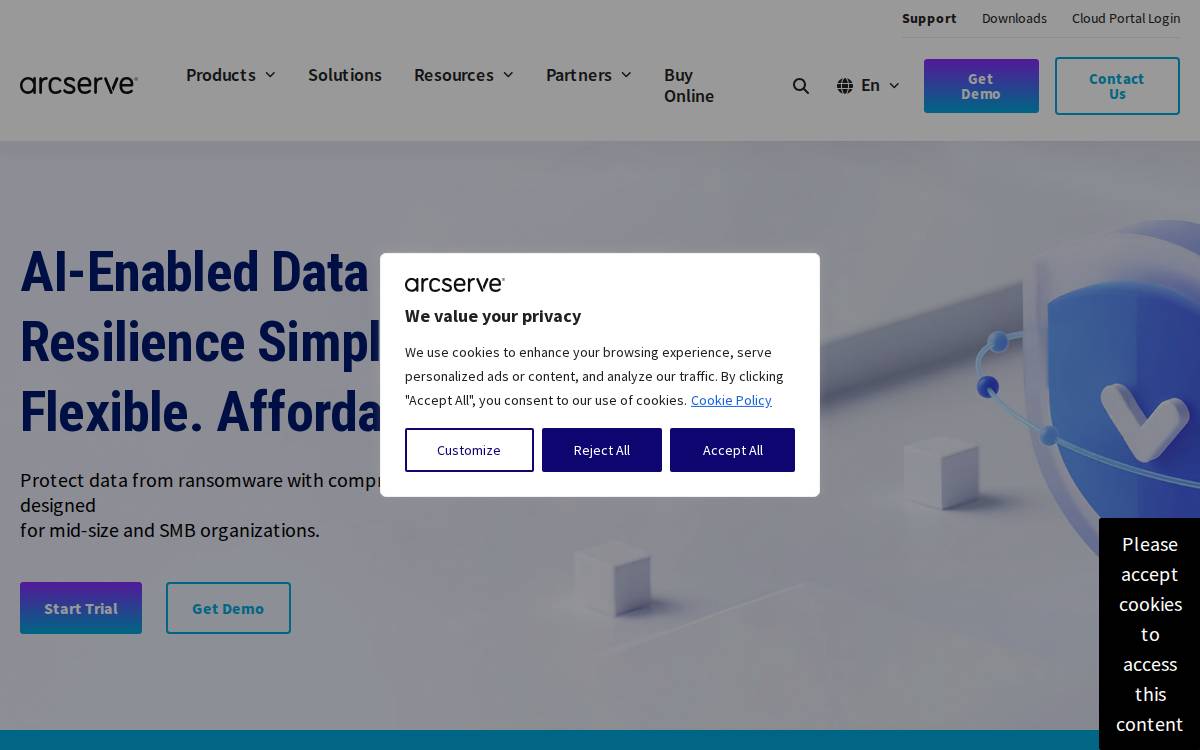The image size is (1200, 750).
Task: Click the hero Get Demo button
Action: coord(228,608)
